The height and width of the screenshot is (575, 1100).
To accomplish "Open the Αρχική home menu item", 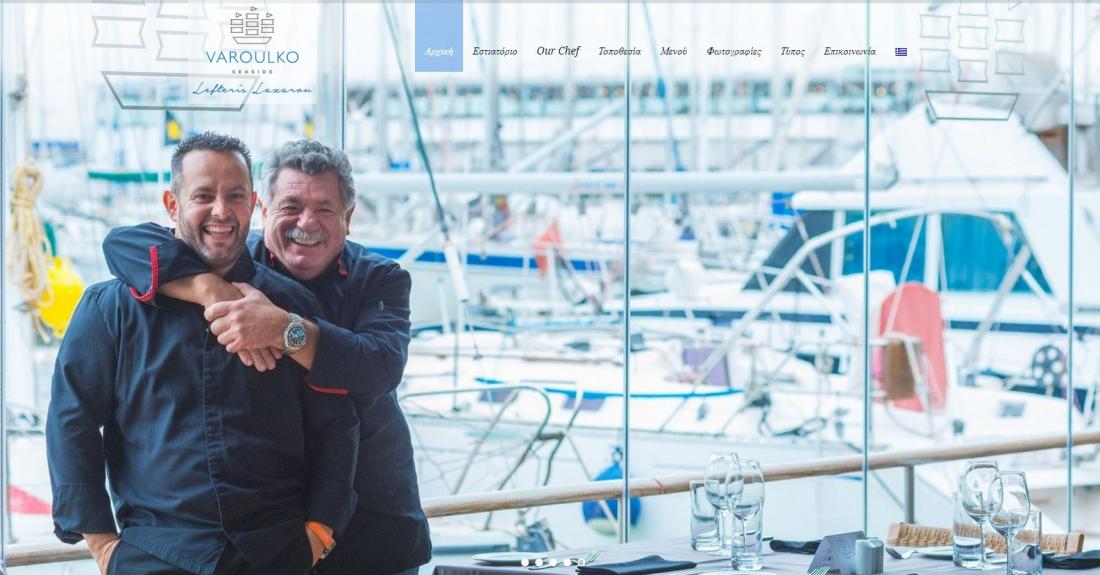I will point(439,51).
